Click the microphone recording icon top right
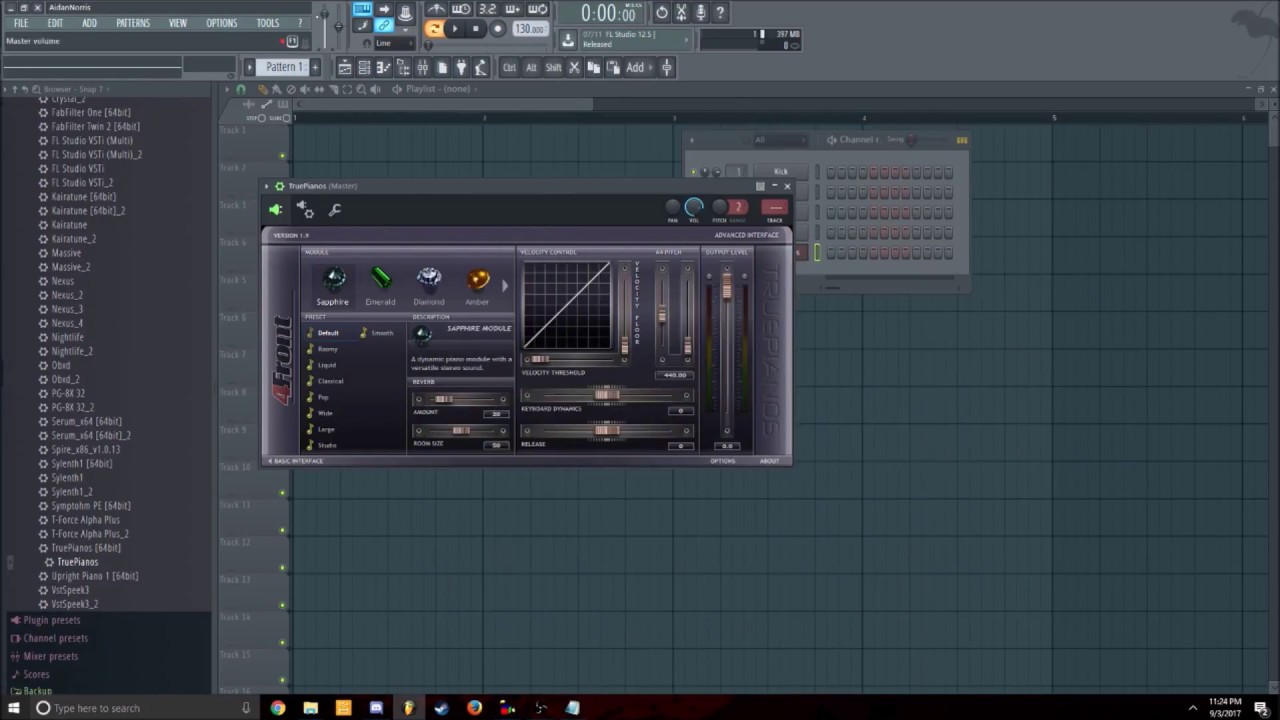 click(x=700, y=13)
